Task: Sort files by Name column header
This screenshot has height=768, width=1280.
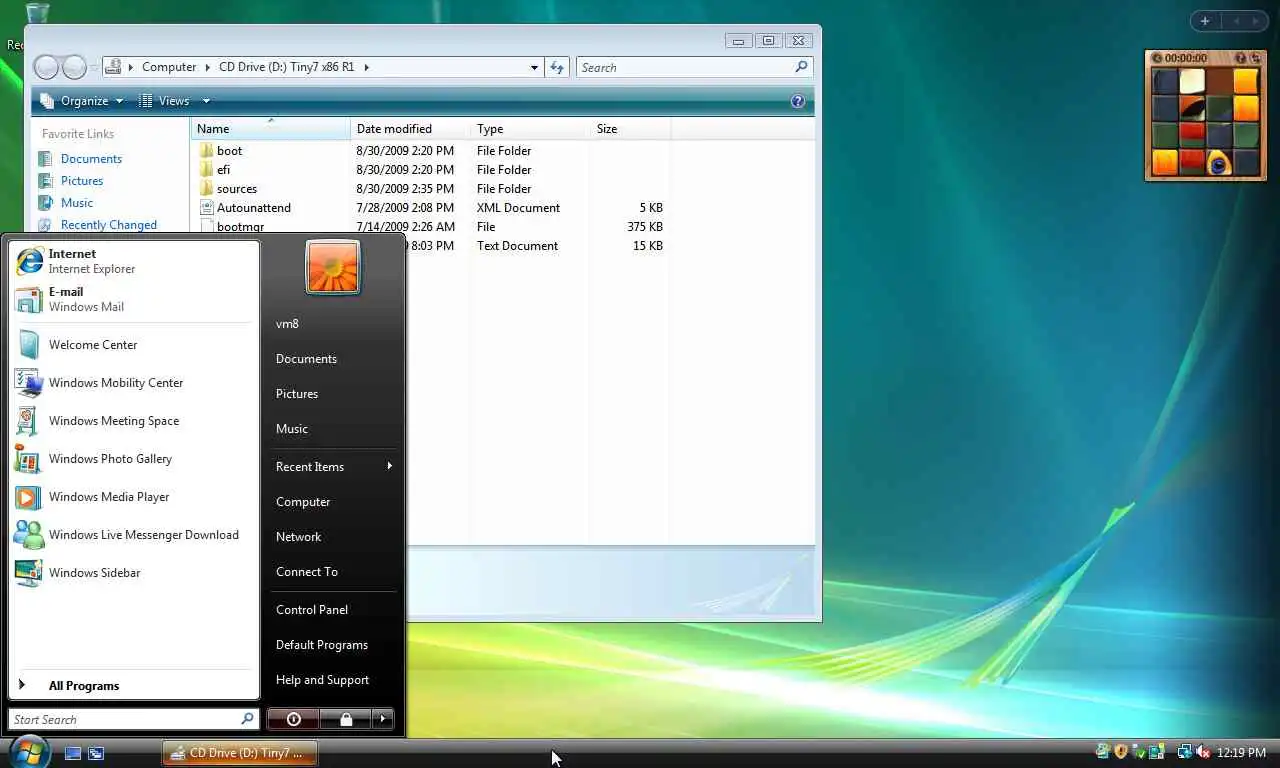Action: point(270,129)
